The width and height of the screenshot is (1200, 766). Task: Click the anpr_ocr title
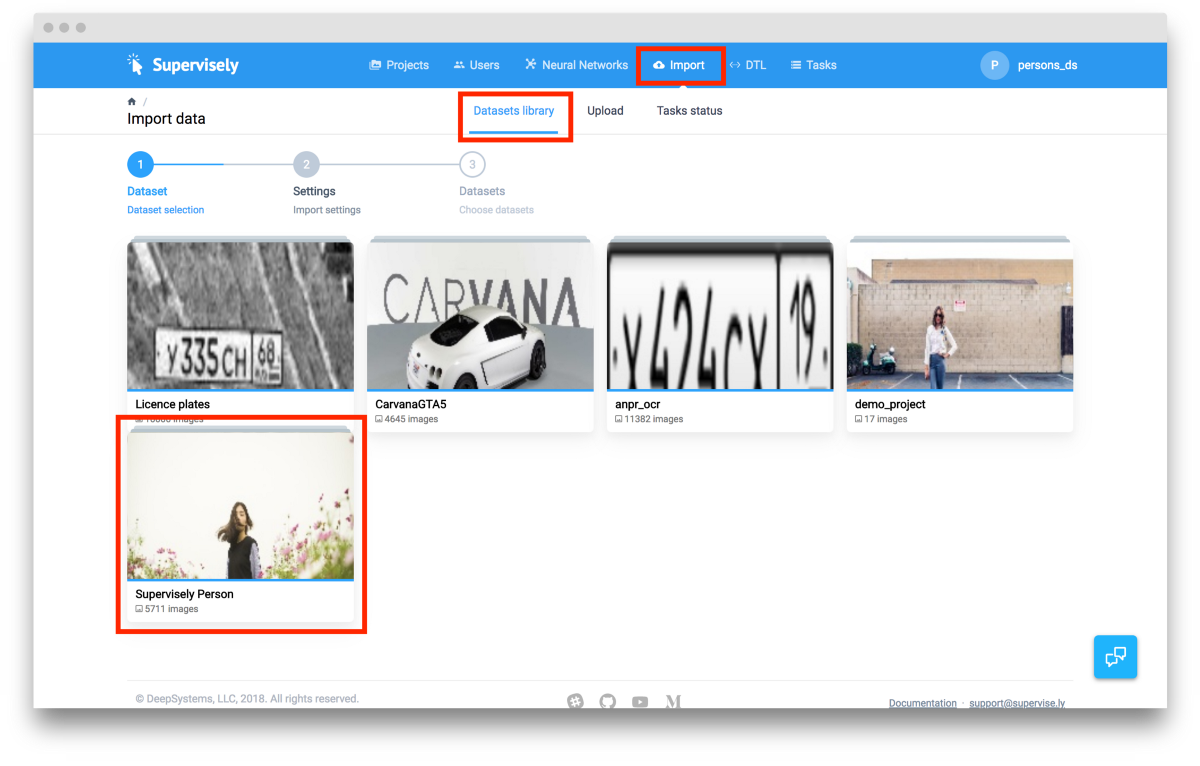[x=638, y=404]
